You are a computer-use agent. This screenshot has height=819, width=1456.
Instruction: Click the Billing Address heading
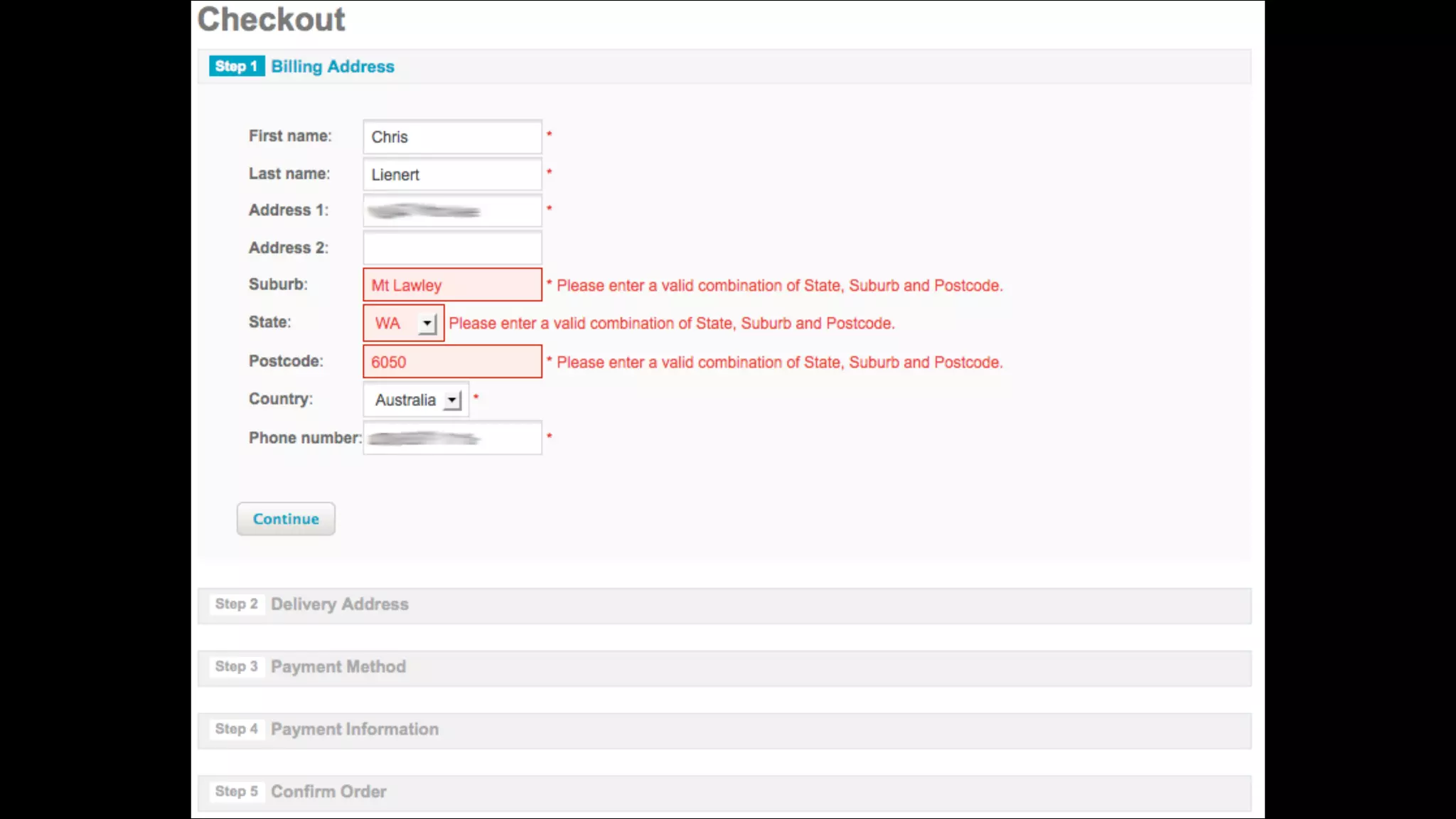333,66
